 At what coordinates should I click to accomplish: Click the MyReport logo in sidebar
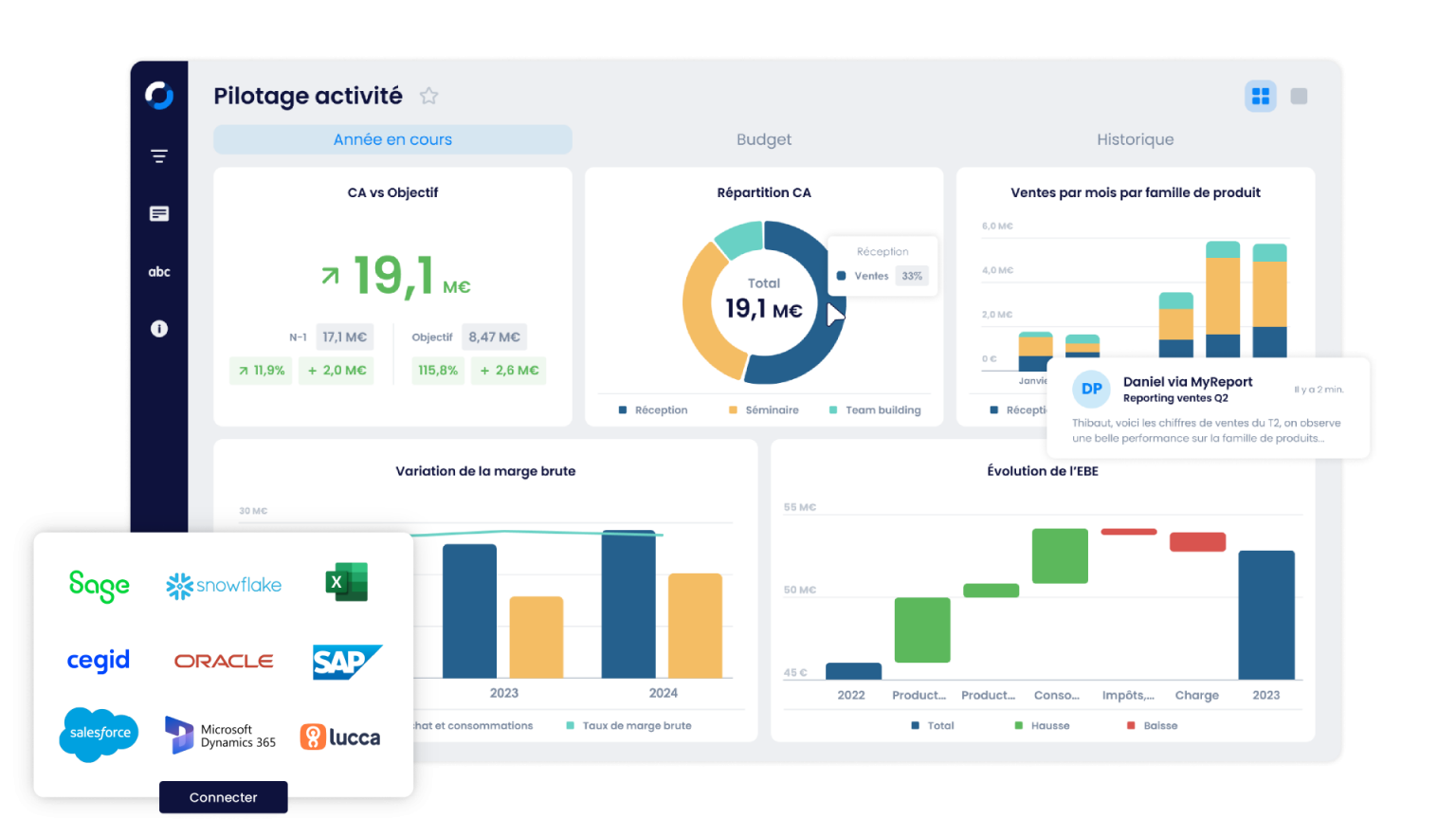coord(159,95)
